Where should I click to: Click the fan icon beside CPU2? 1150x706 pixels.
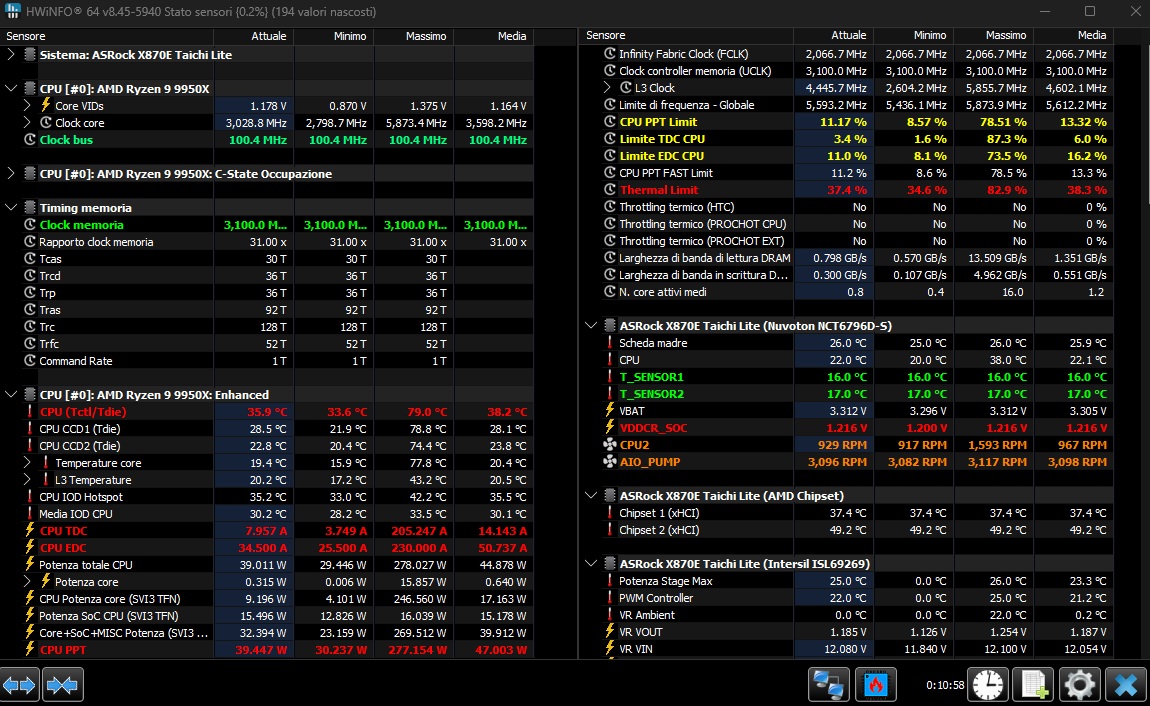pos(609,444)
